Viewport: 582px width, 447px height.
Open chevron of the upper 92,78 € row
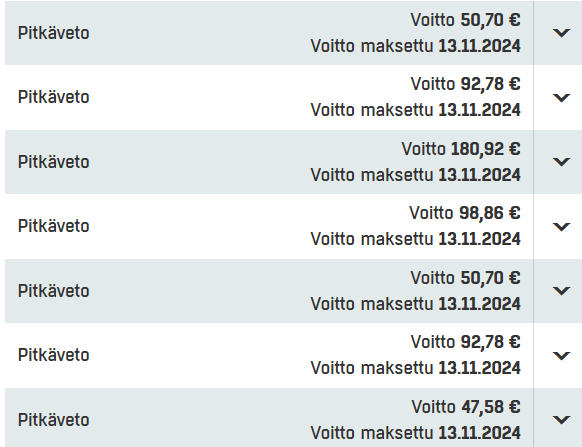(x=561, y=98)
